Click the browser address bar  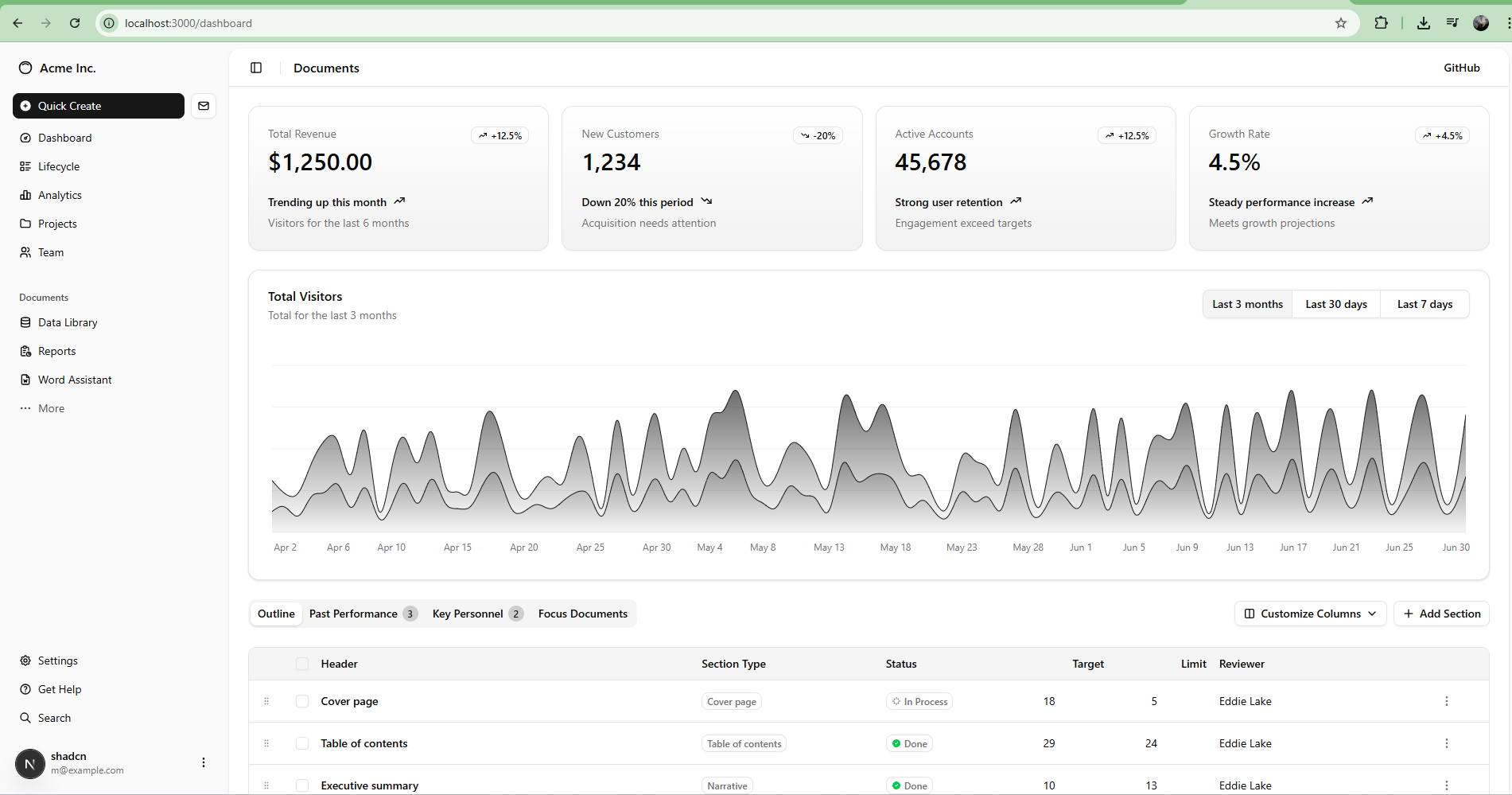[716, 23]
